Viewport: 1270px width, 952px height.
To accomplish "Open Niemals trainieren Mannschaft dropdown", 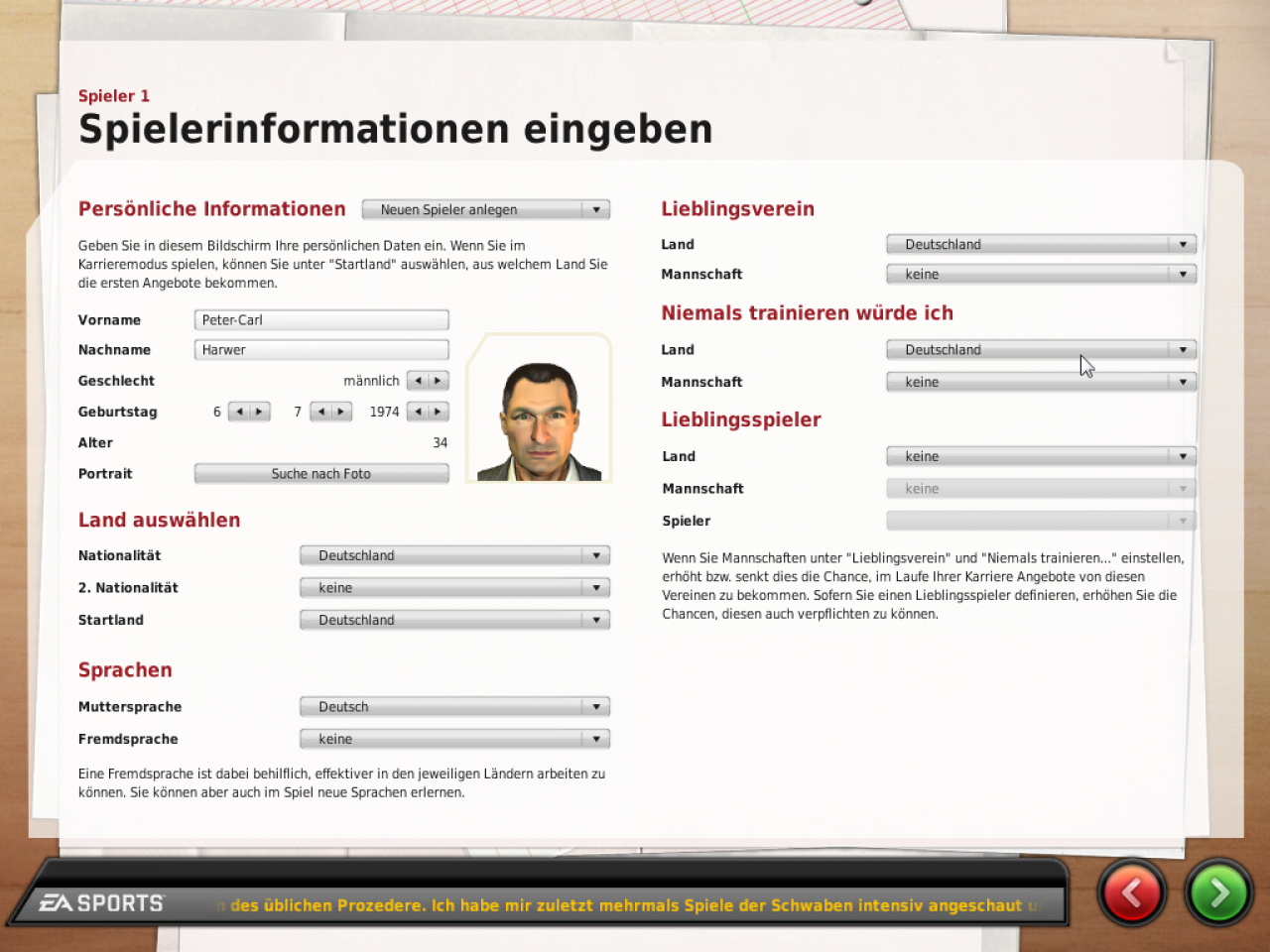I will coord(1042,382).
